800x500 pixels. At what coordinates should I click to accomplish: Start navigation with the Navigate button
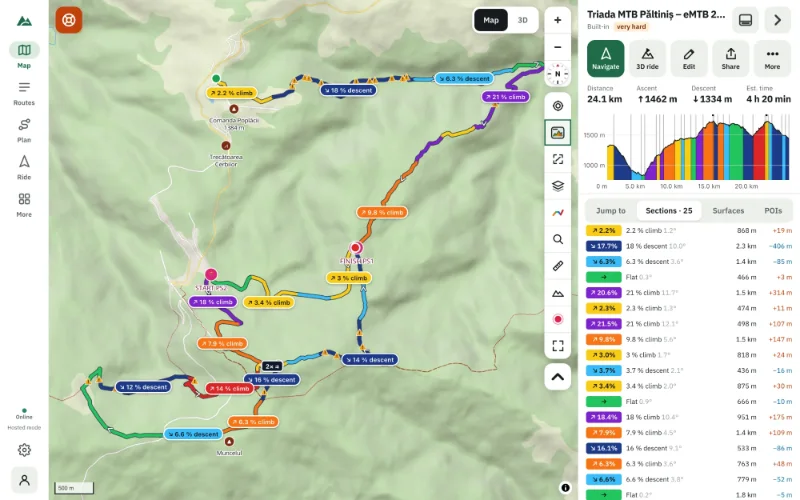tap(606, 59)
